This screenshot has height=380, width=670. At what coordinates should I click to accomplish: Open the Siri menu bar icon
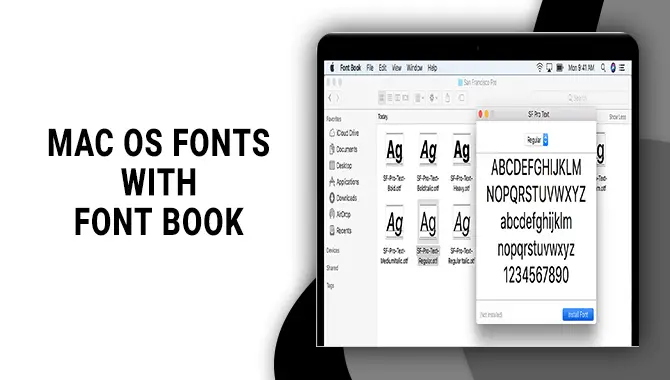(x=613, y=68)
